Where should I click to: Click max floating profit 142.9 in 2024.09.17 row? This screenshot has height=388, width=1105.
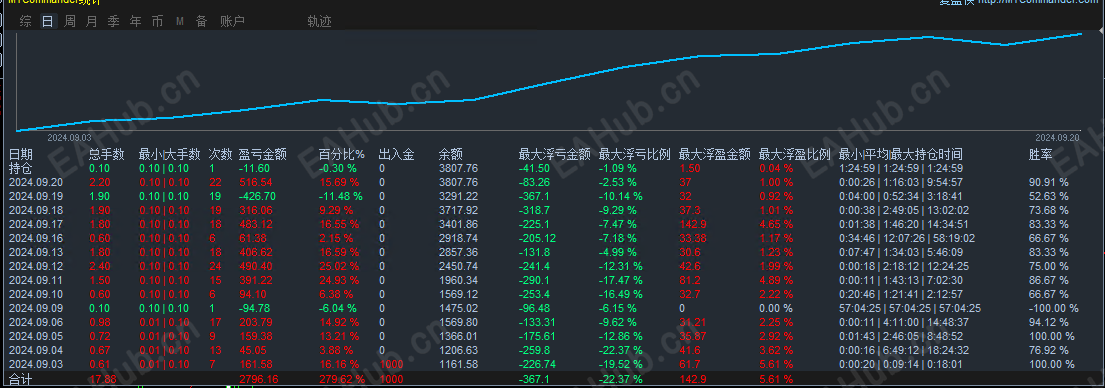pyautogui.click(x=693, y=225)
